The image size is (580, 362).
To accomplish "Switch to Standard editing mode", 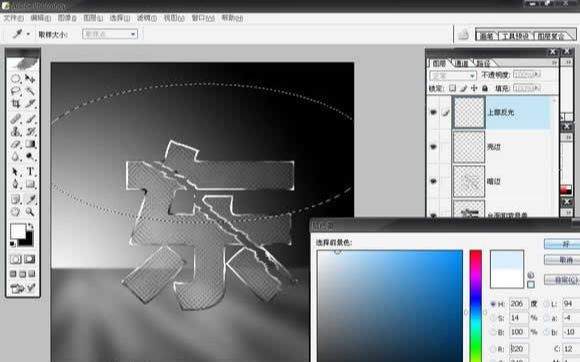I will pyautogui.click(x=16, y=259).
